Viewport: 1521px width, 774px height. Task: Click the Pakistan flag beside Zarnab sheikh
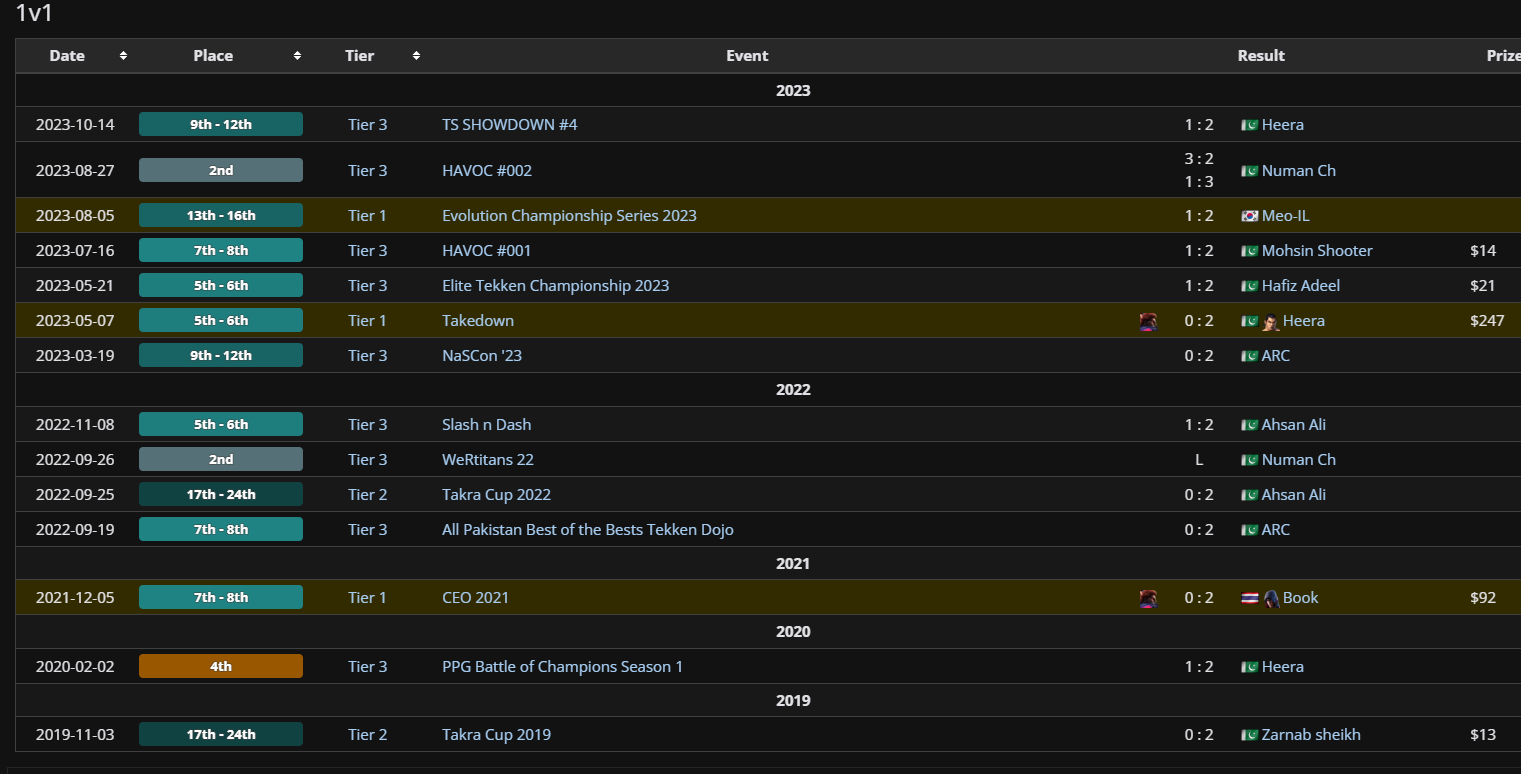click(x=1249, y=735)
